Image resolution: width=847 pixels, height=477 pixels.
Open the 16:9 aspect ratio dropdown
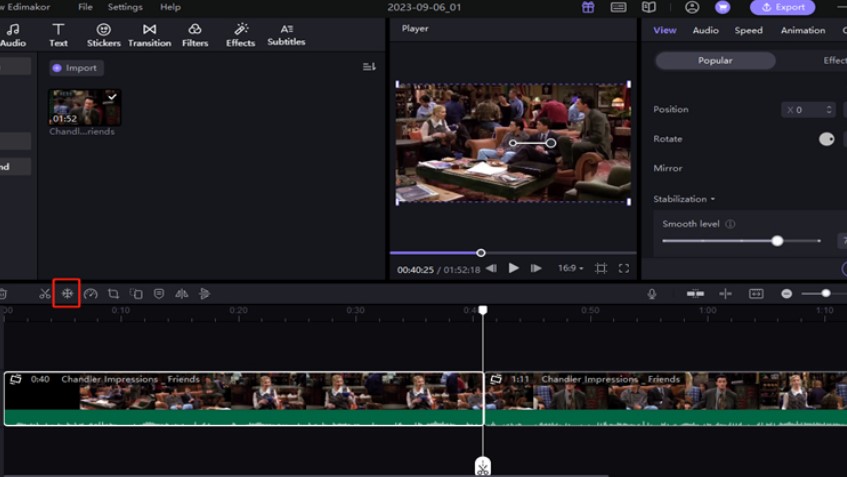point(570,268)
